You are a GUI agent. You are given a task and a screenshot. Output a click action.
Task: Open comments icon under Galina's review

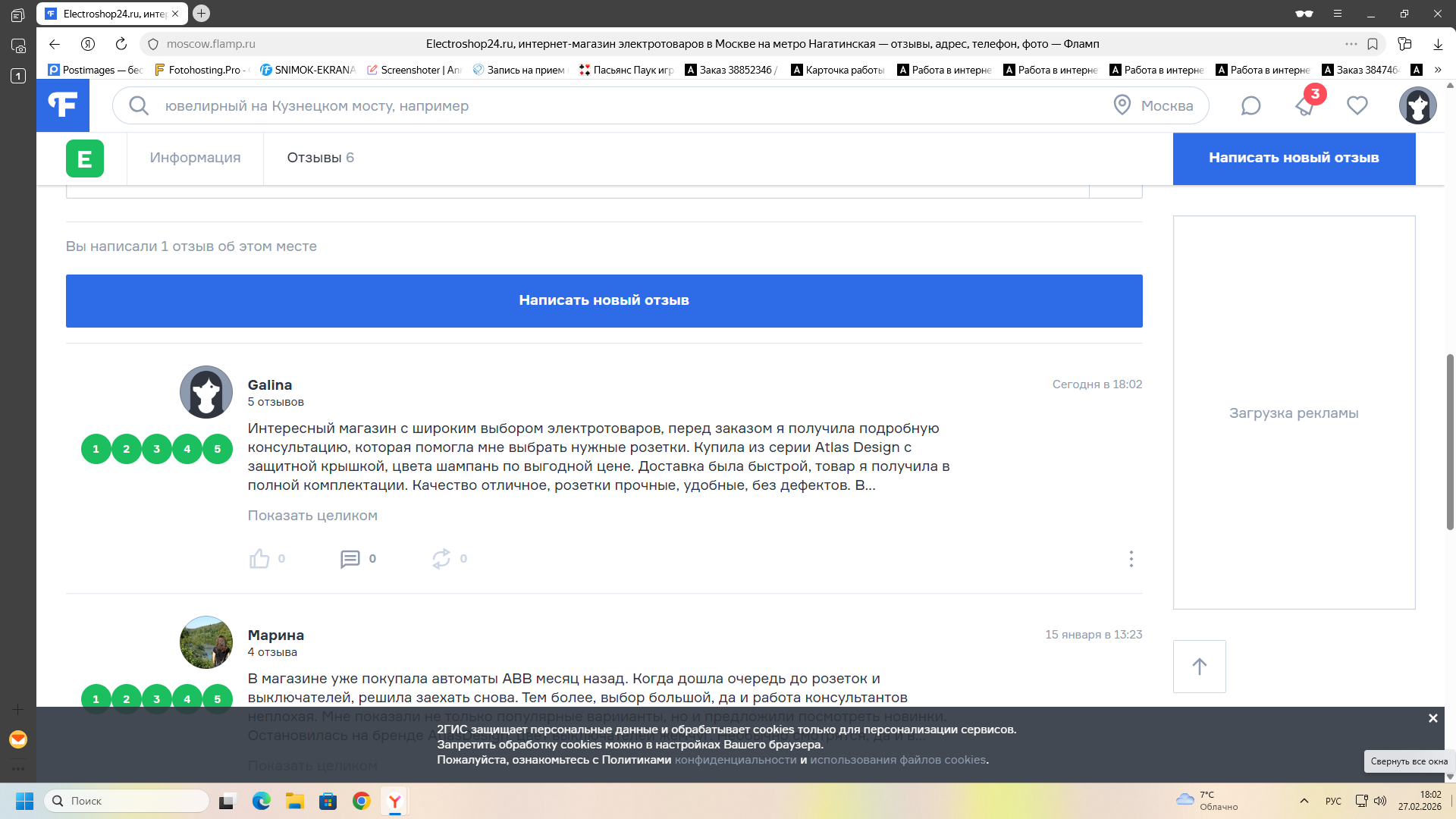pos(350,559)
